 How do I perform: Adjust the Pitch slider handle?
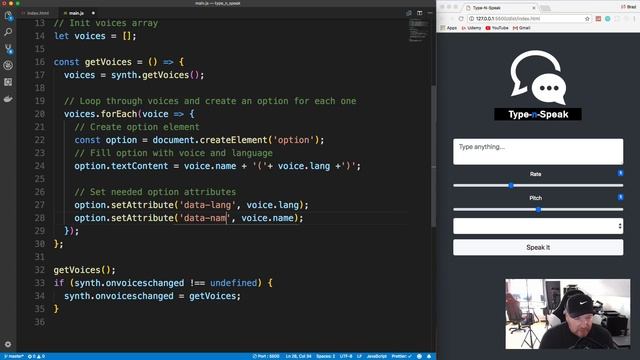pos(538,209)
